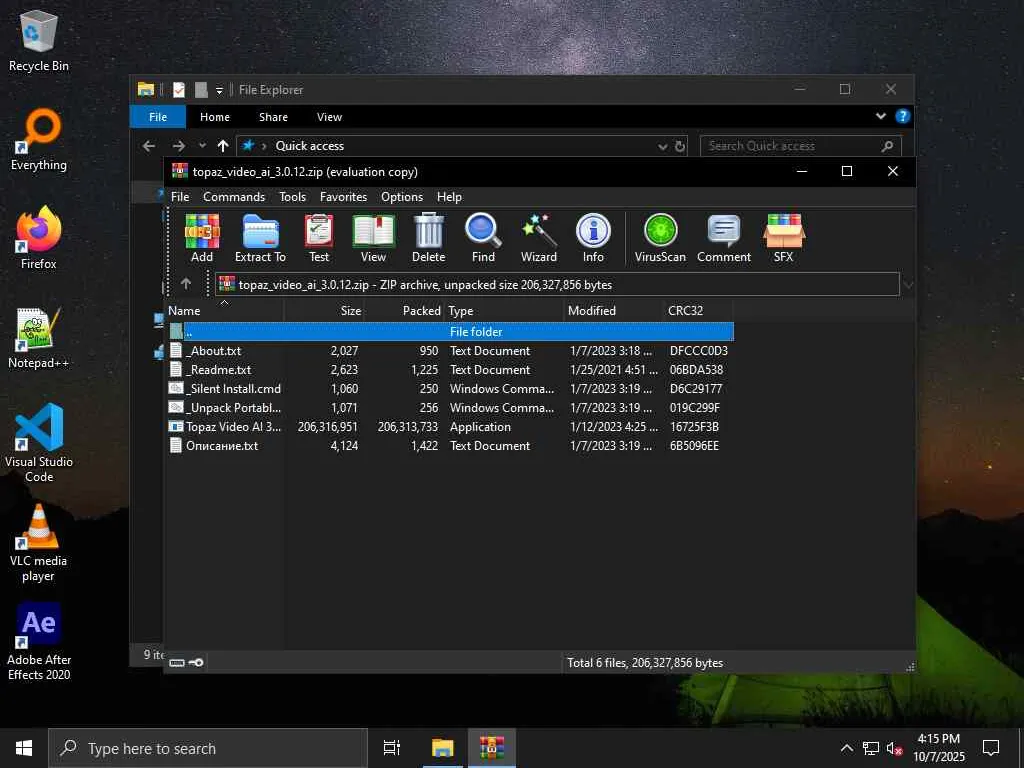Open WinRAR File menu
This screenshot has width=1024, height=768.
click(x=180, y=197)
